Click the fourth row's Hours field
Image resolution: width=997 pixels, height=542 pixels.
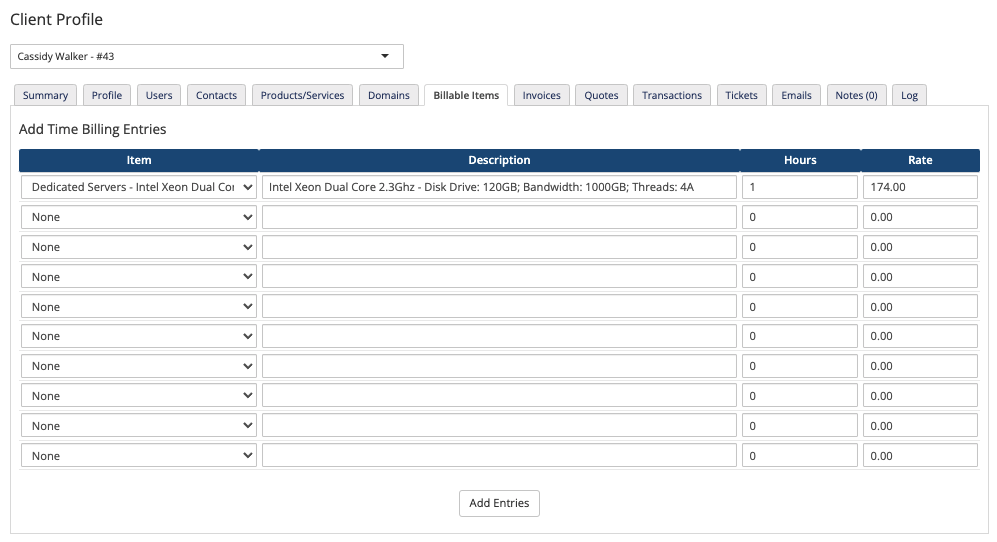click(800, 277)
